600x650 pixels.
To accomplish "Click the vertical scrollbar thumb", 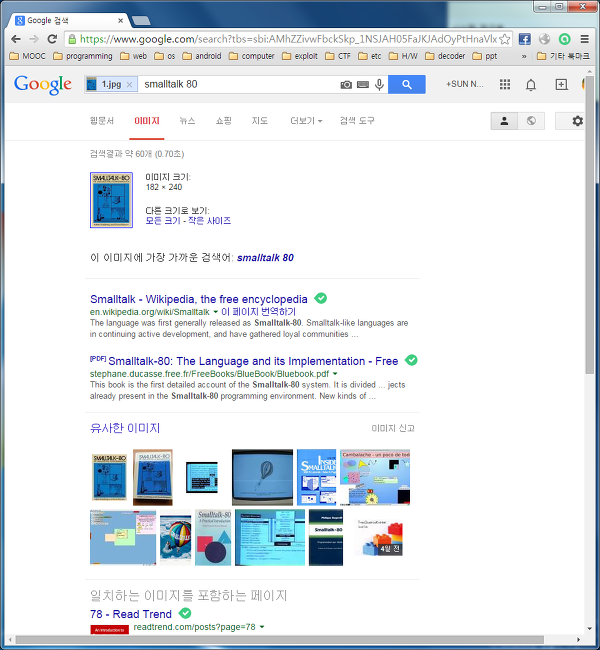I will 590,225.
